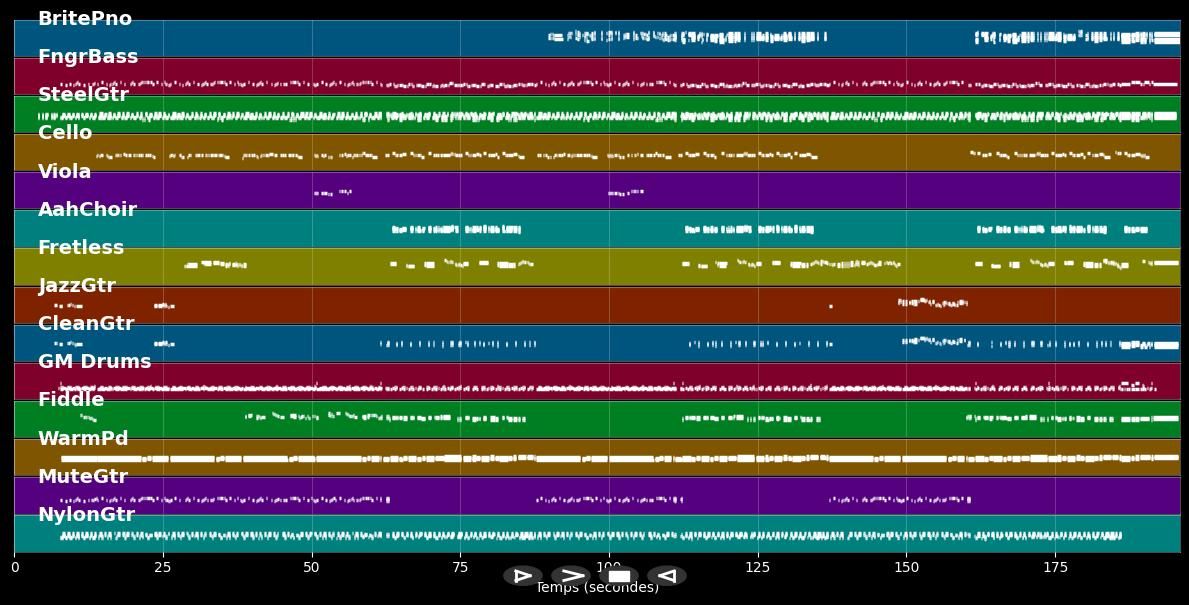Select the AahChoir track name

(87, 210)
